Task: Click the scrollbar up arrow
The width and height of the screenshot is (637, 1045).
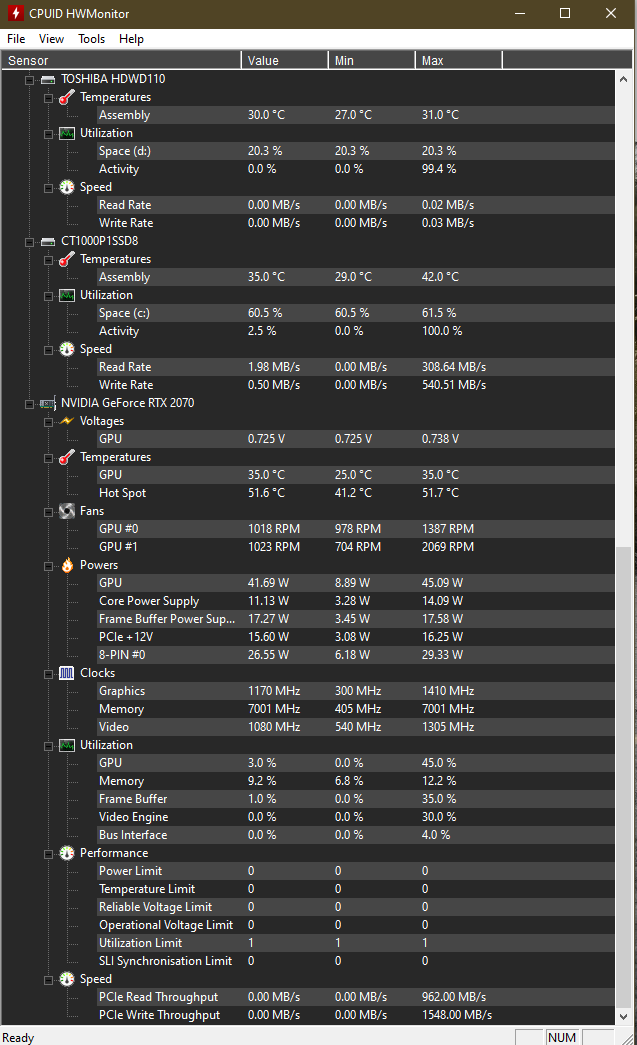Action: click(x=624, y=79)
